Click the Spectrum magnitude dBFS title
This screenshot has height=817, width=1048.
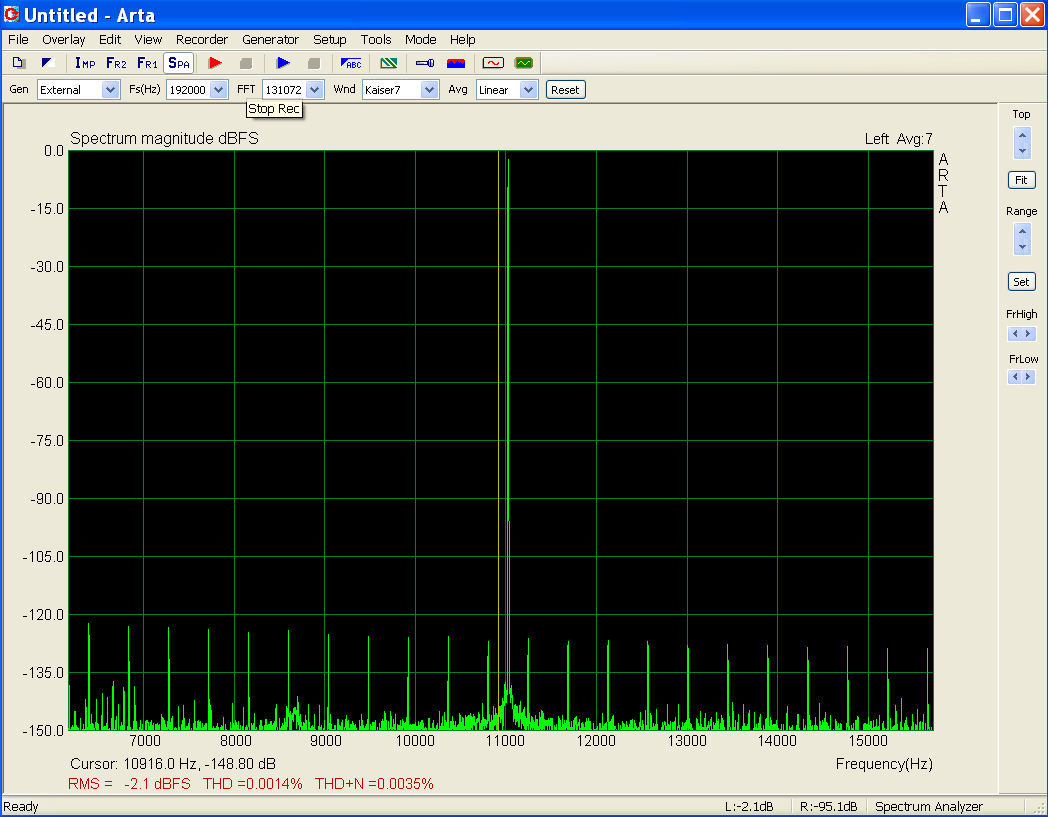point(164,138)
